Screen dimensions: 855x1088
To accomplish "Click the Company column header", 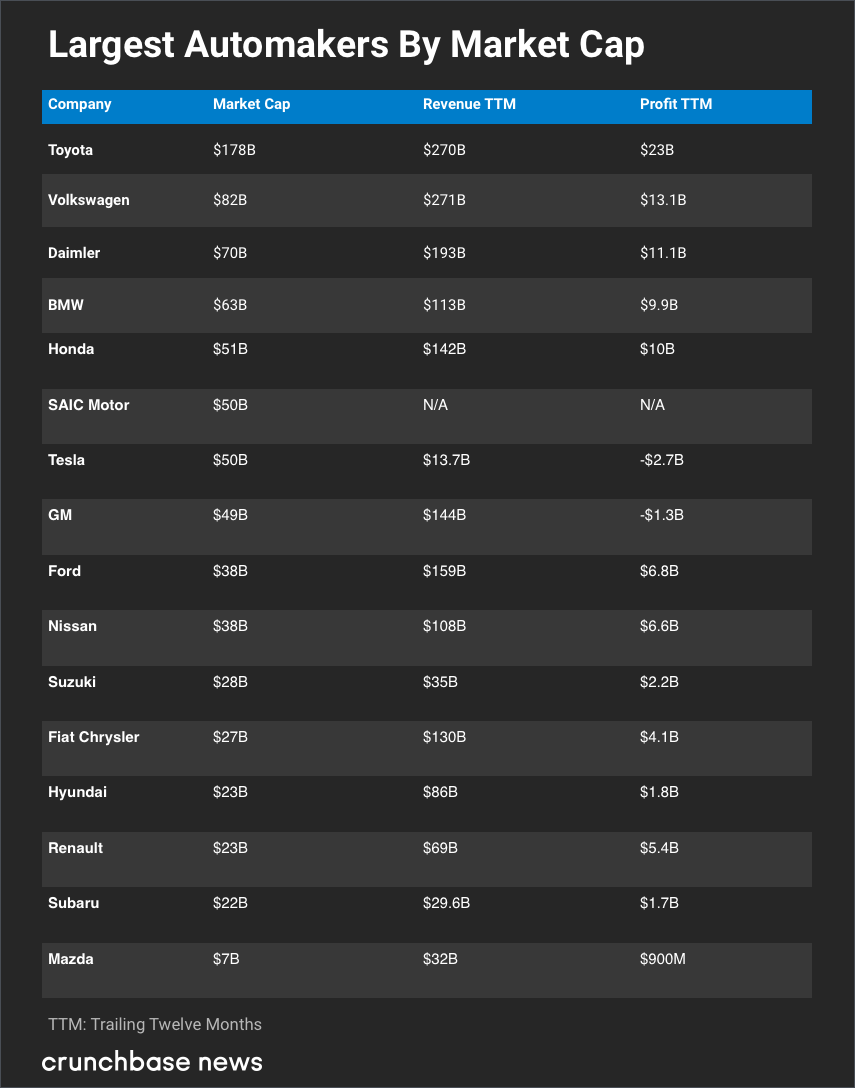I will pyautogui.click(x=80, y=104).
